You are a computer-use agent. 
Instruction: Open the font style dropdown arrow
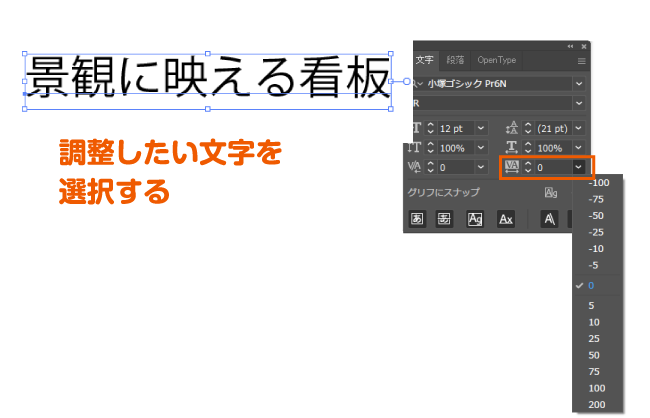pos(580,103)
